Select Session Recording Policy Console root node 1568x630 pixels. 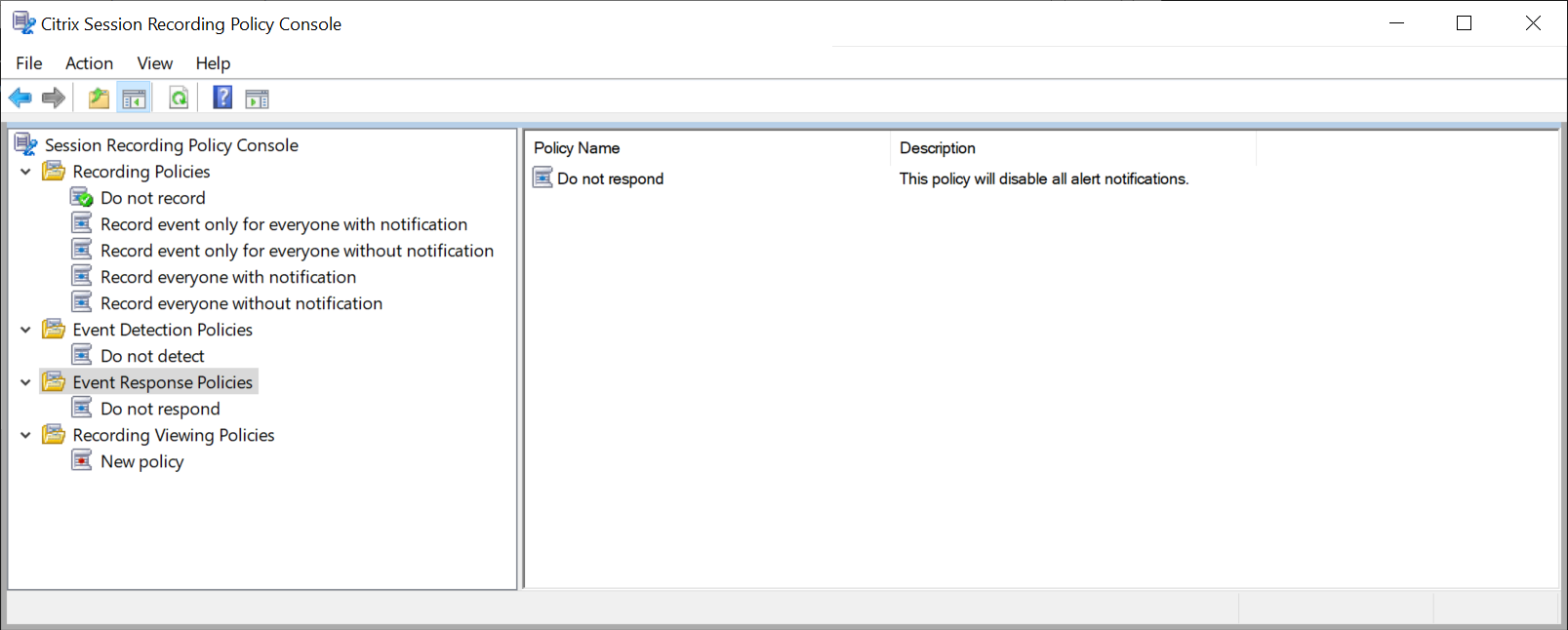point(172,145)
